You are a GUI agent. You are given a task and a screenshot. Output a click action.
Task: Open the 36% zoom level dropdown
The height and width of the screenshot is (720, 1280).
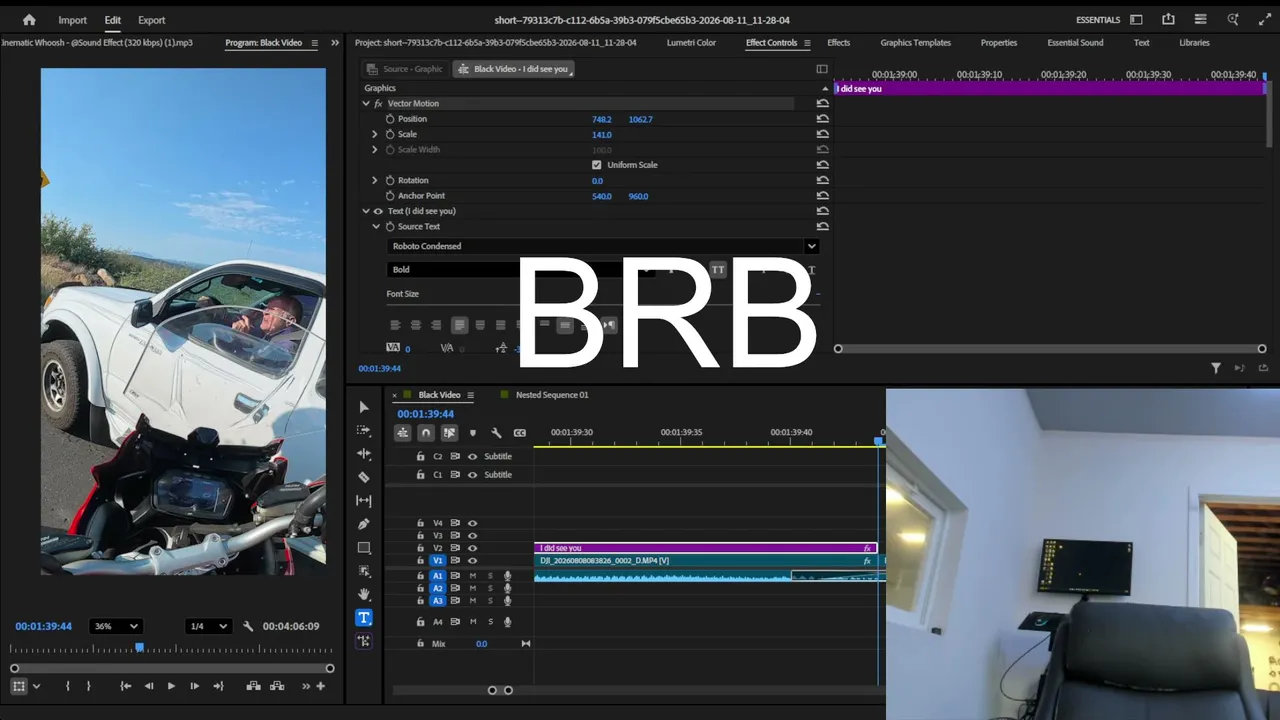tap(115, 626)
